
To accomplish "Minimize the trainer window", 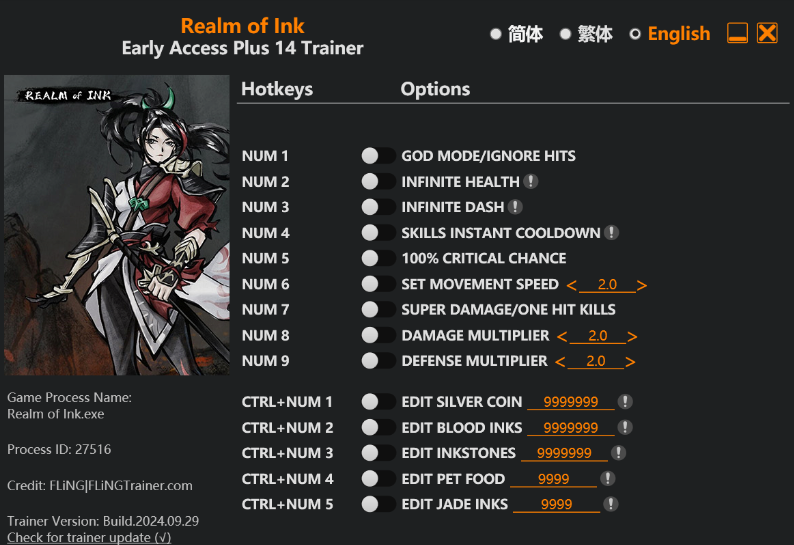I will [738, 34].
